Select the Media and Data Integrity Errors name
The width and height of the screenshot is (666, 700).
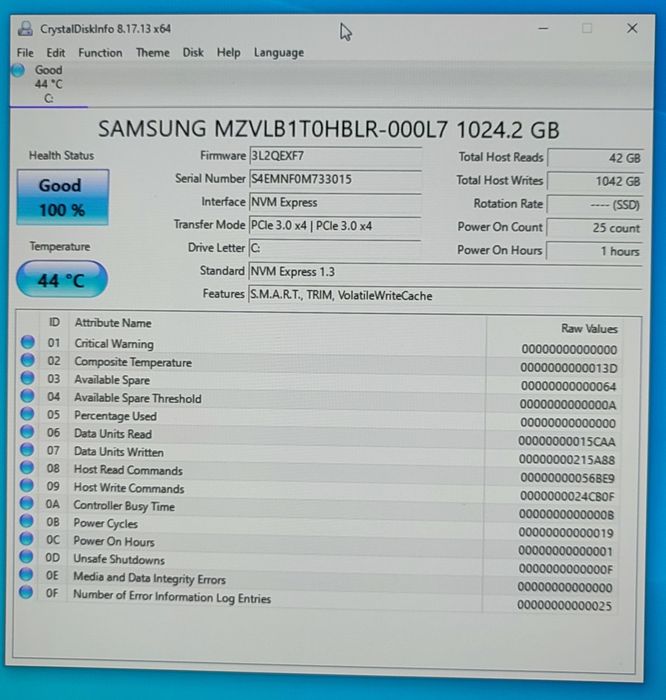150,579
